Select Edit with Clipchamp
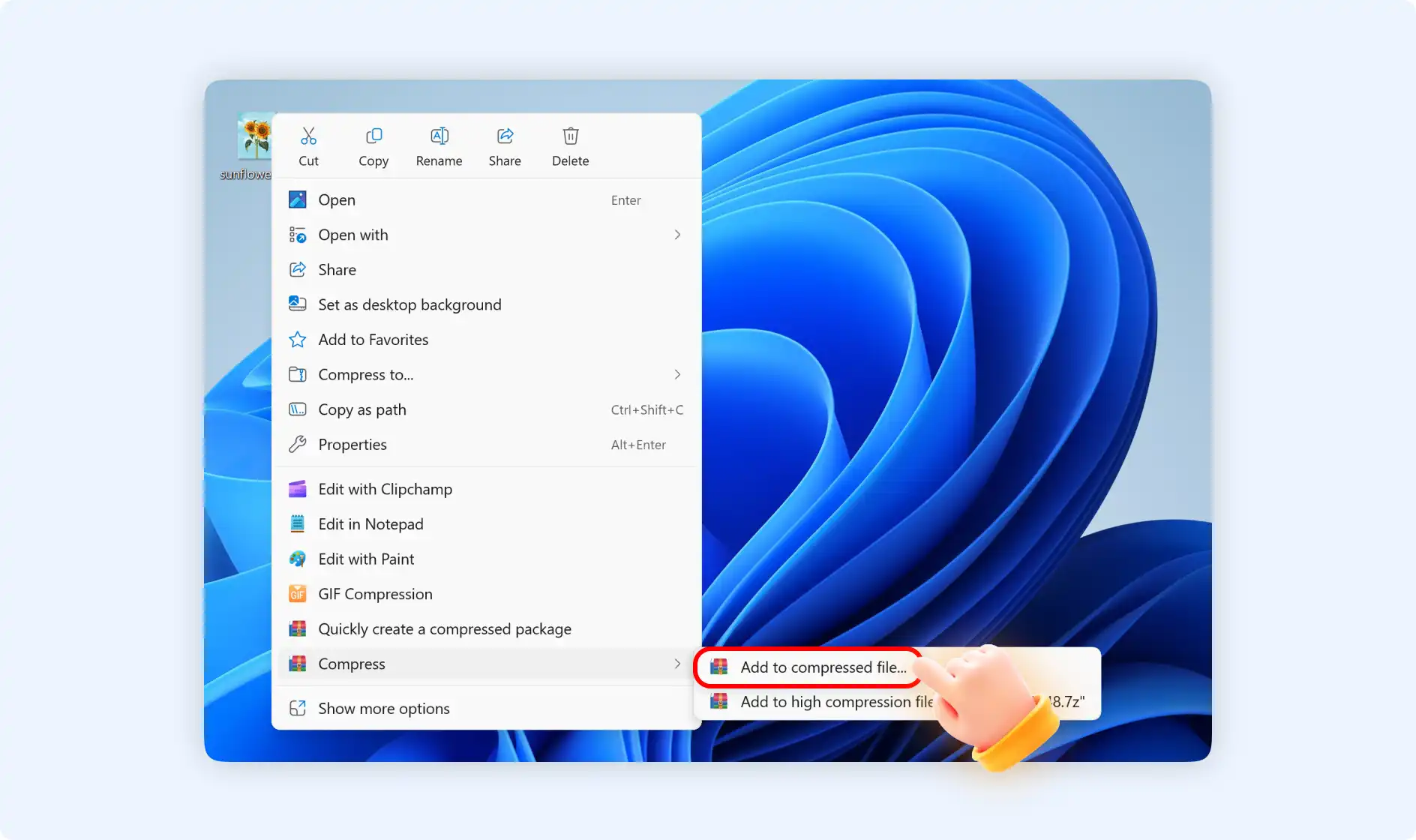1416x840 pixels. (485, 489)
